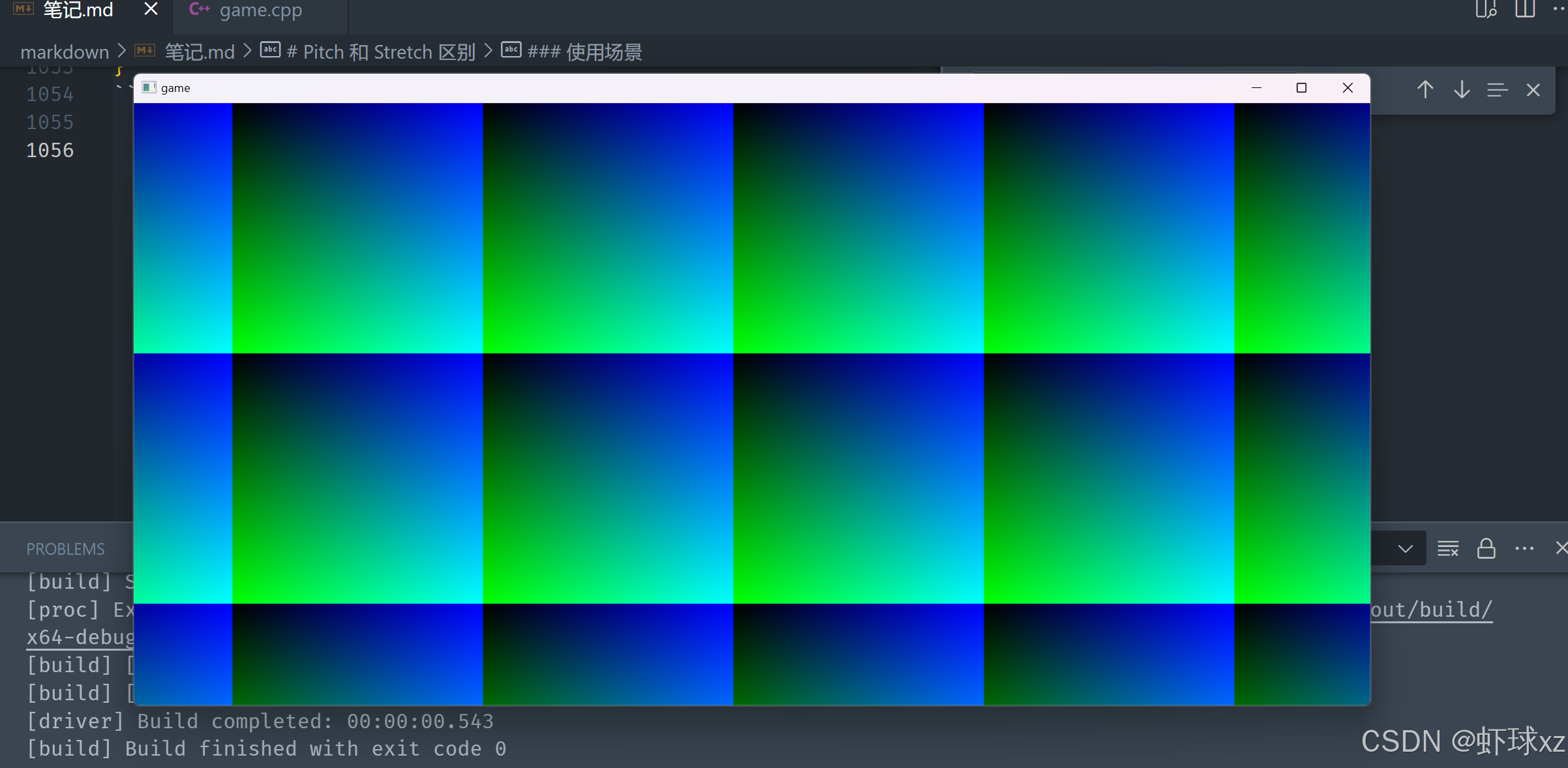Click the markdown breadcrumb folder

(x=65, y=52)
